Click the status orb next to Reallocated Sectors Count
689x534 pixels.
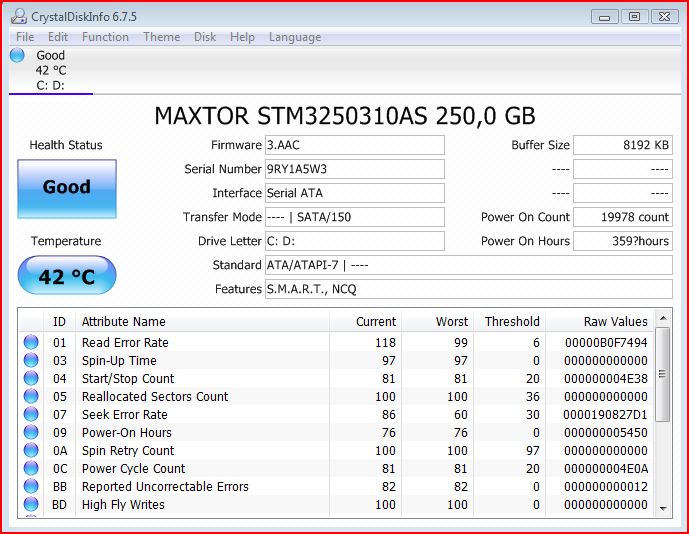pos(31,397)
